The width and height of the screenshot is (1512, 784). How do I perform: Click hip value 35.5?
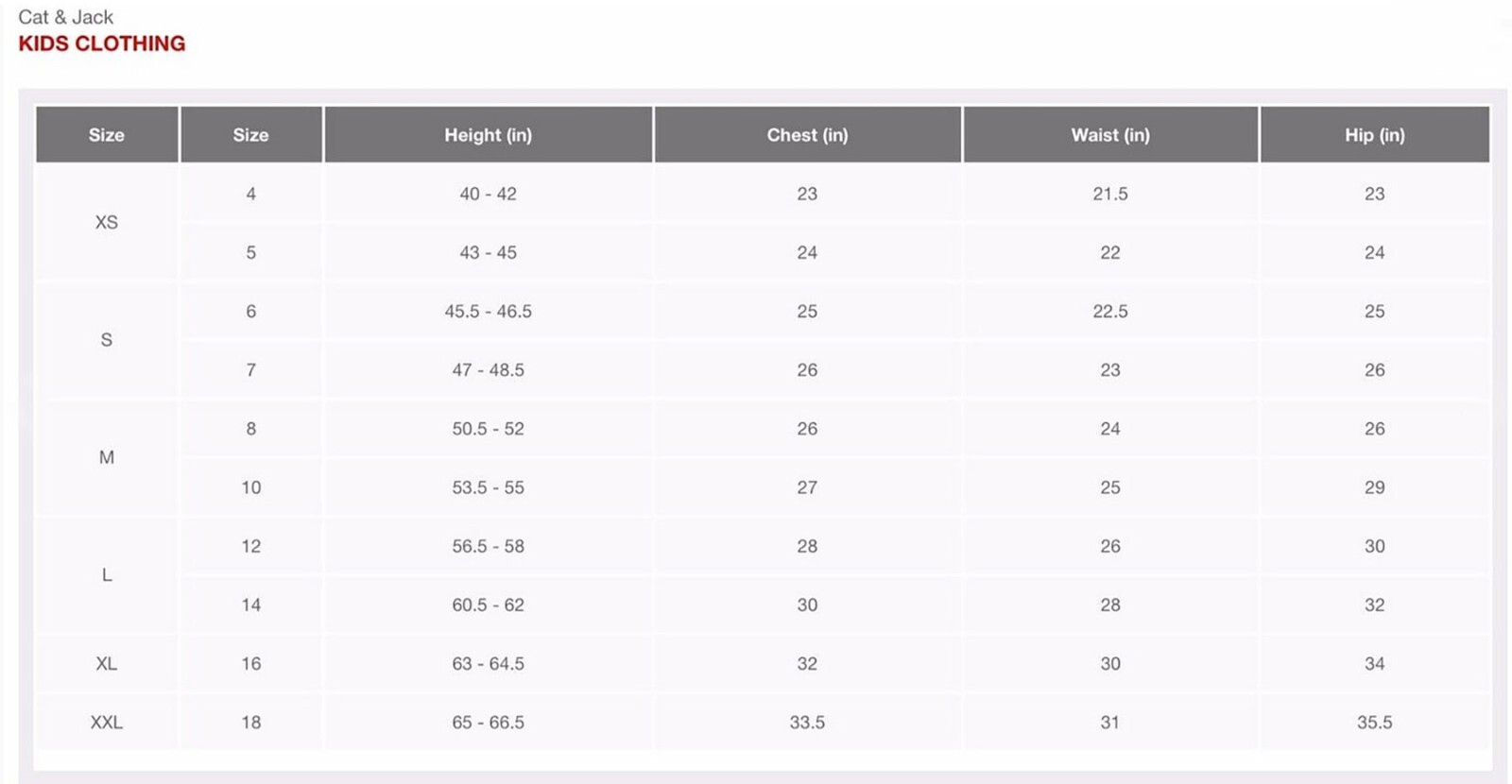click(x=1375, y=723)
